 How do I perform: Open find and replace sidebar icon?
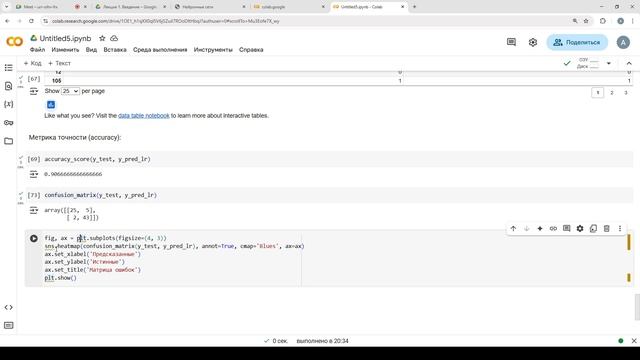[9, 86]
